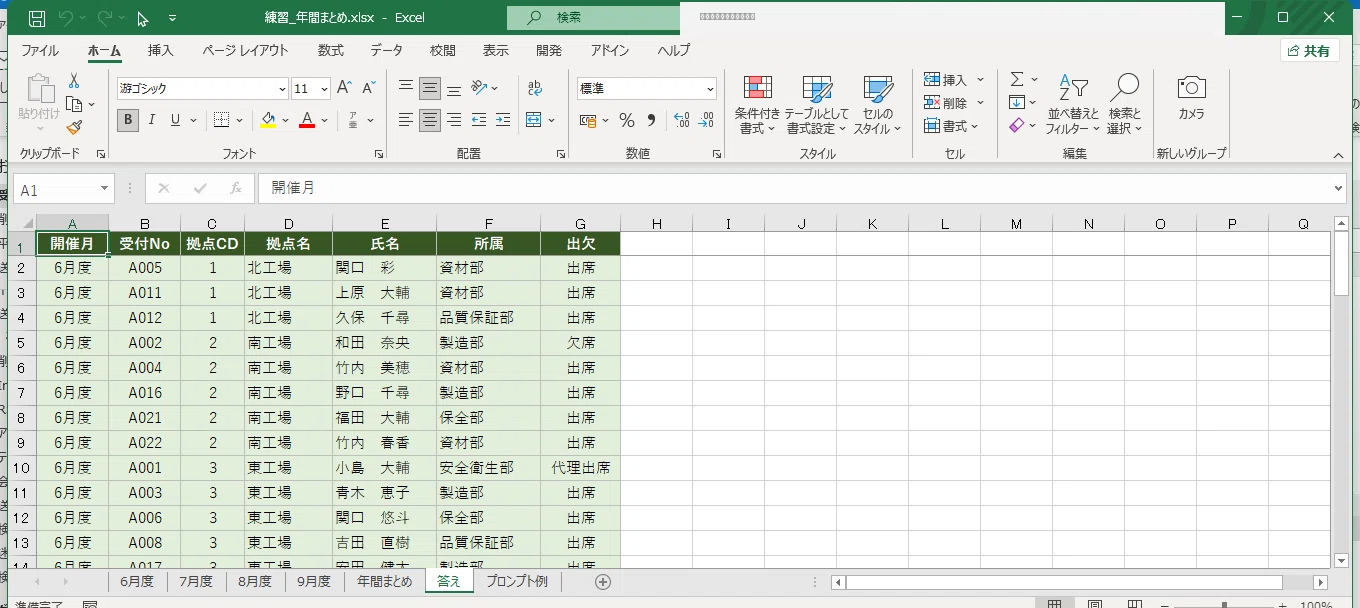Toggle Underline formatting
The image size is (1360, 608).
[176, 120]
